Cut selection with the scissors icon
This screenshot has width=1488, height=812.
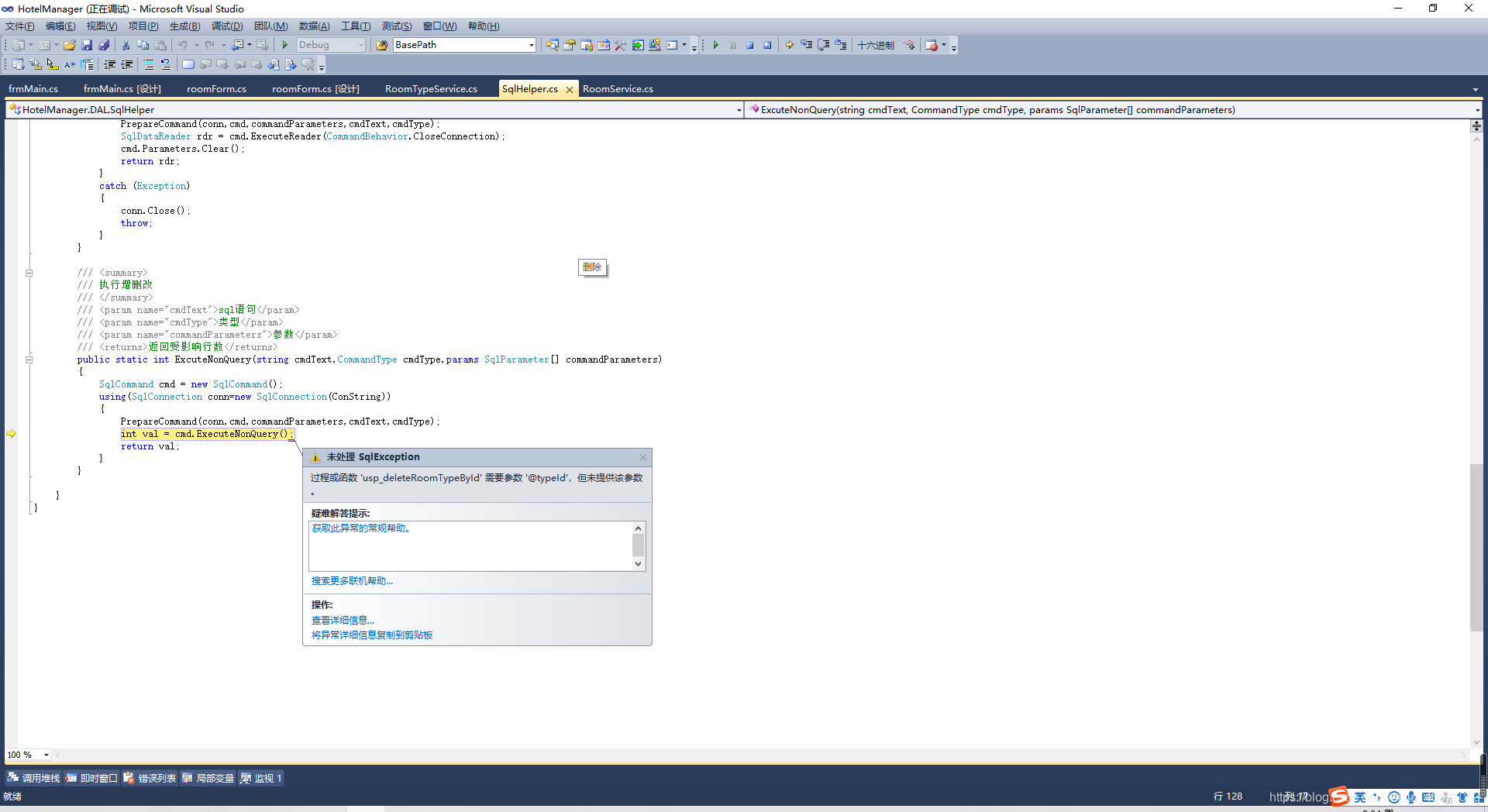126,46
